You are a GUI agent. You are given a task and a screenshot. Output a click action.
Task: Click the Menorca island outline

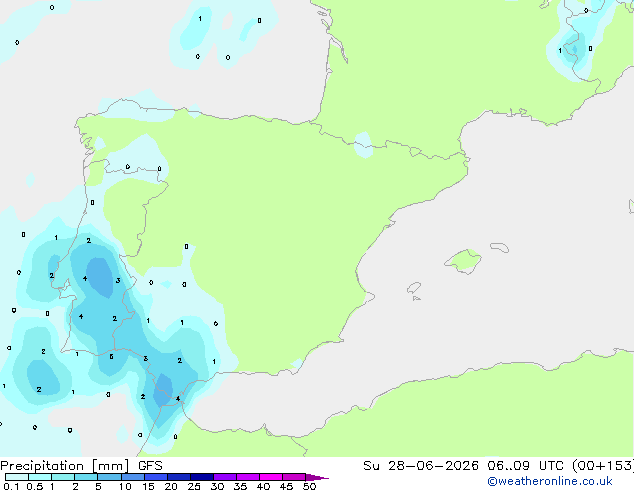tap(500, 247)
